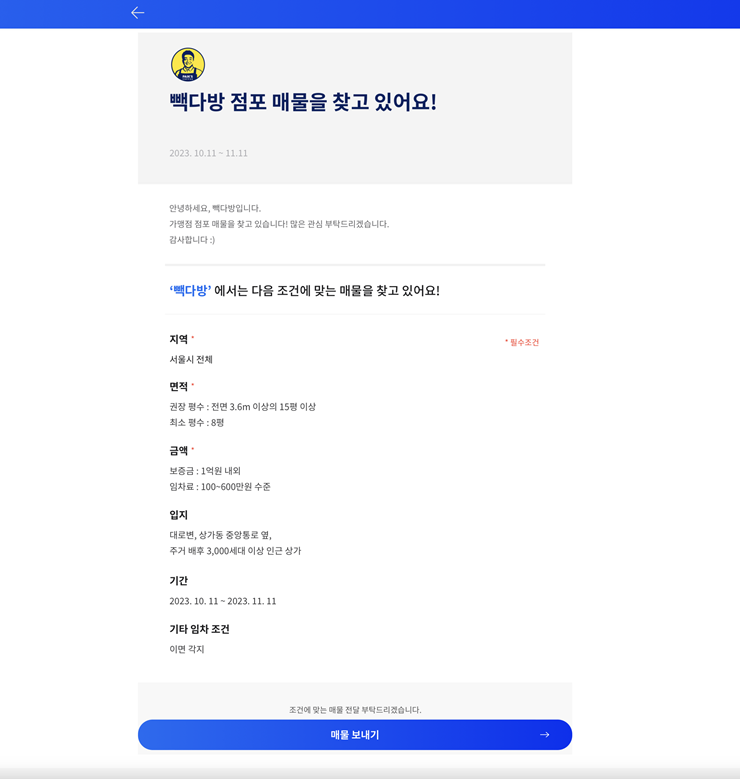Click the 지역 section label

point(178,339)
